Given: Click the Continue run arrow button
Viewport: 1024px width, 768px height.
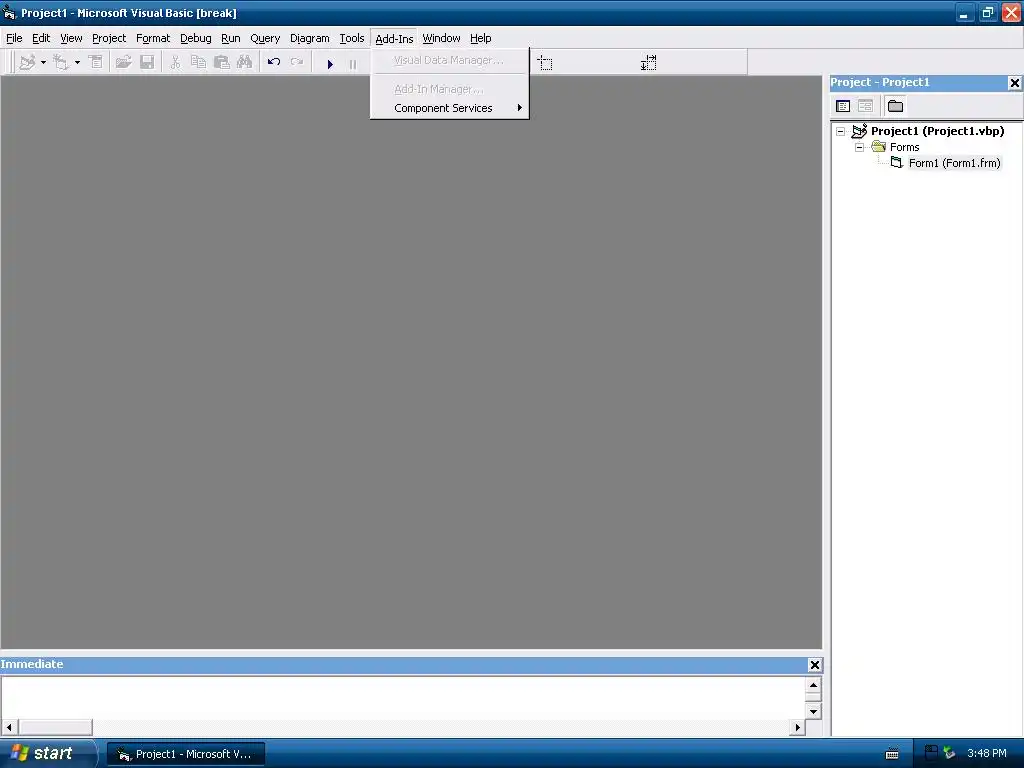Looking at the screenshot, I should (330, 64).
